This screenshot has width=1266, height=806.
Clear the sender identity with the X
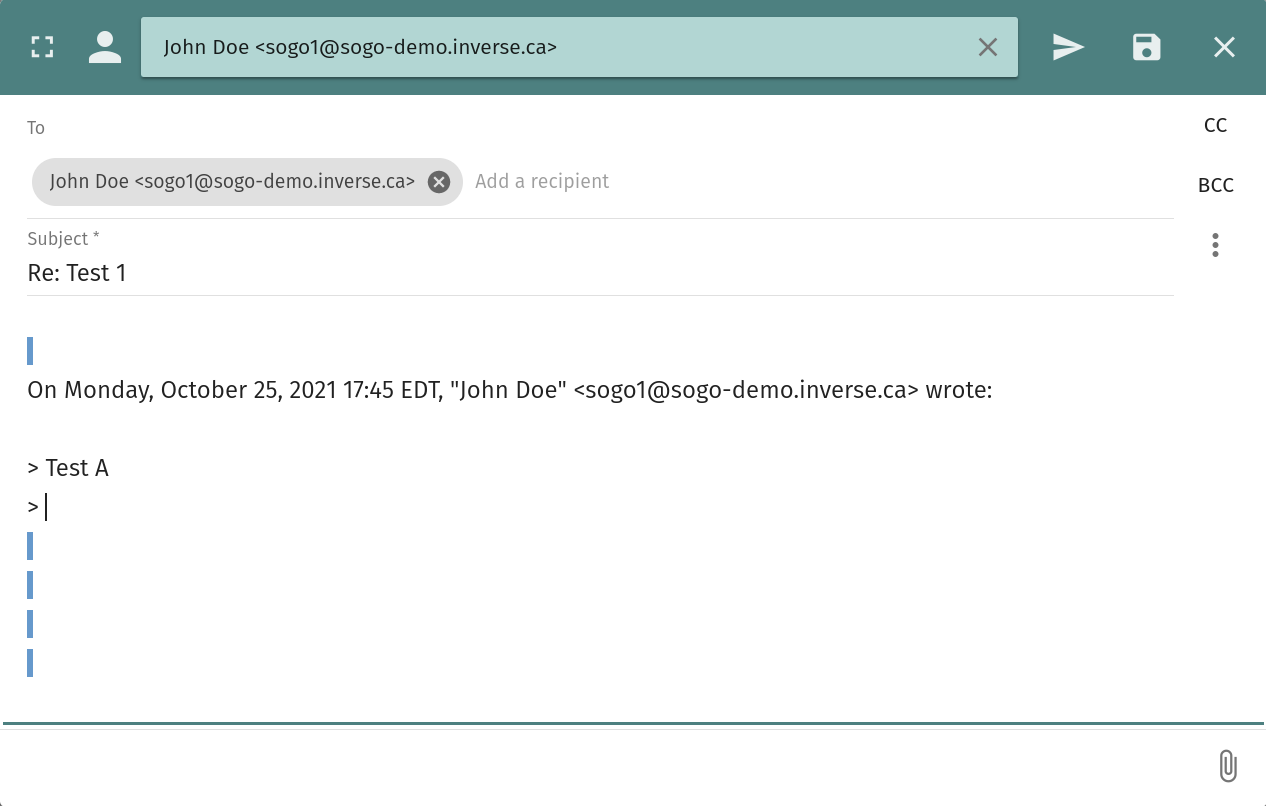(987, 47)
